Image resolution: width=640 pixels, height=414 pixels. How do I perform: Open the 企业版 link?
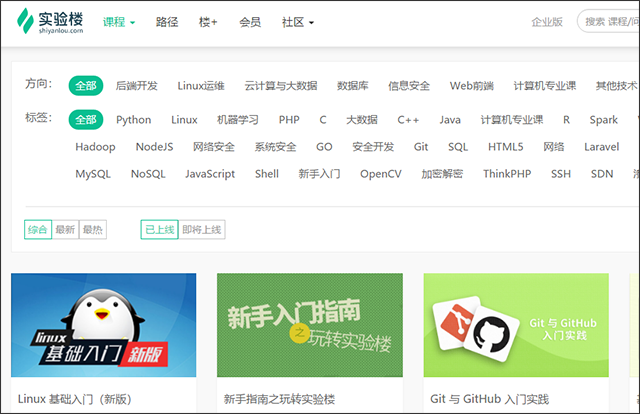point(547,22)
